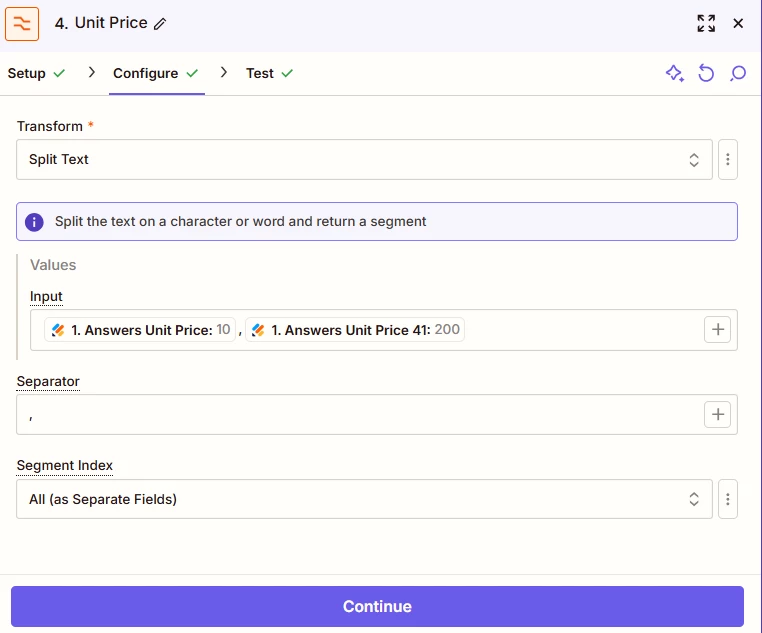Viewport: 762px width, 633px height.
Task: Open Segment Index dropdown
Action: coord(364,499)
